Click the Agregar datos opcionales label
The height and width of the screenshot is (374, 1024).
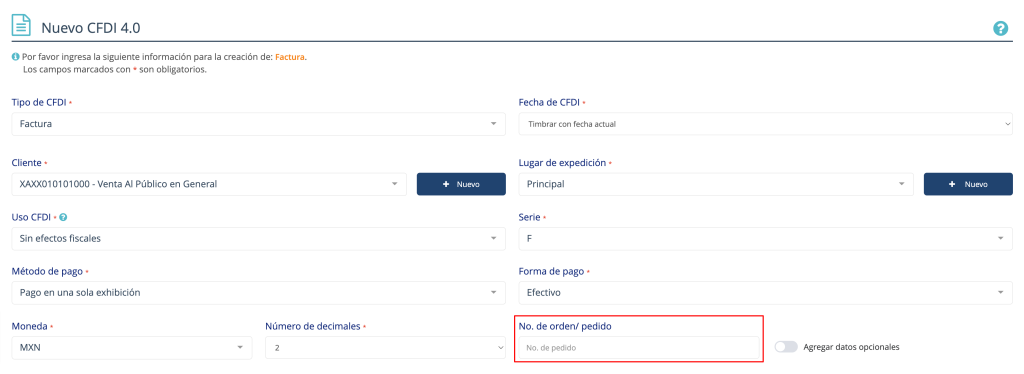coord(852,347)
